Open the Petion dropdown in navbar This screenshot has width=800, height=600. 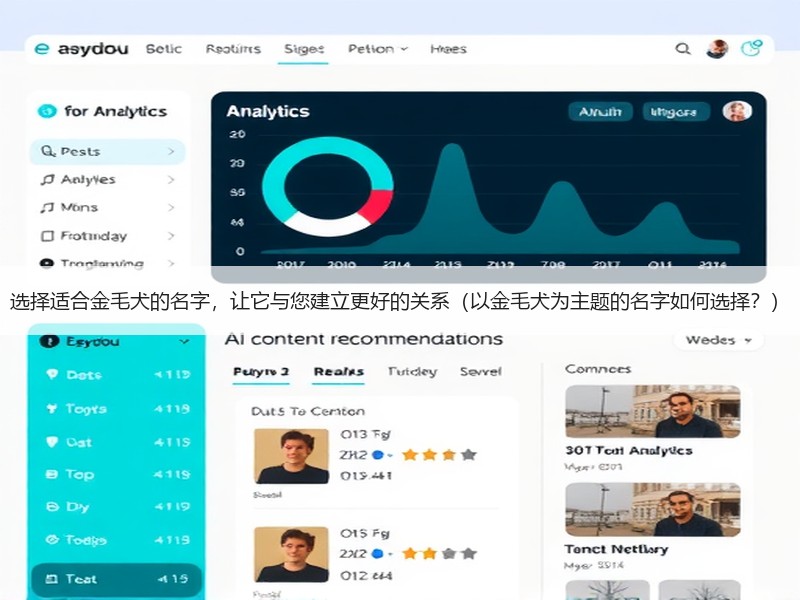point(378,49)
